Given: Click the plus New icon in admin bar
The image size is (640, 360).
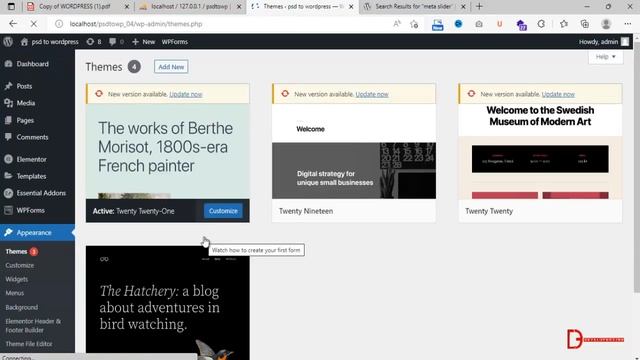Looking at the screenshot, I should coord(136,42).
